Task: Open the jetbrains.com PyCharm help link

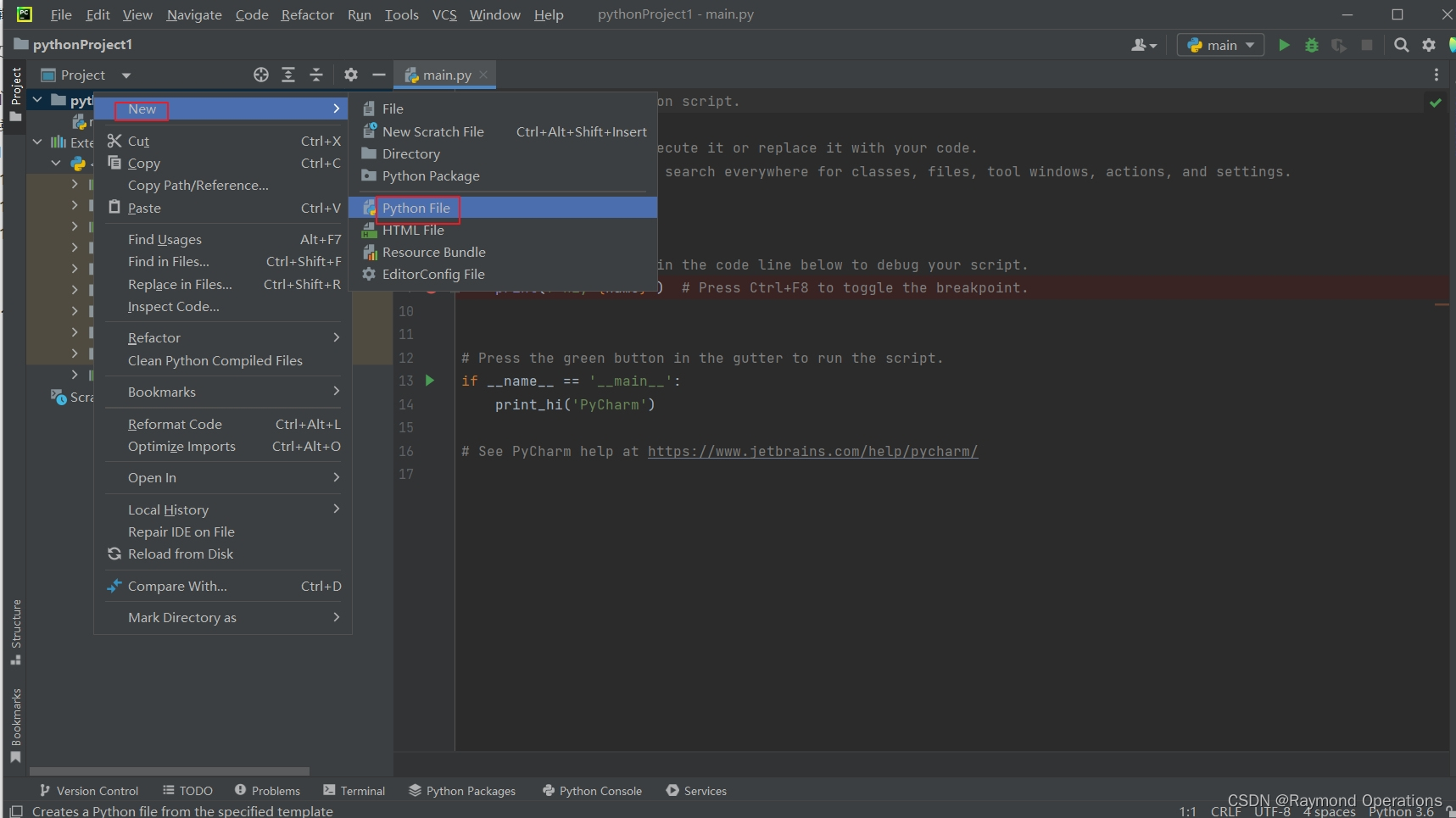Action: click(x=812, y=451)
